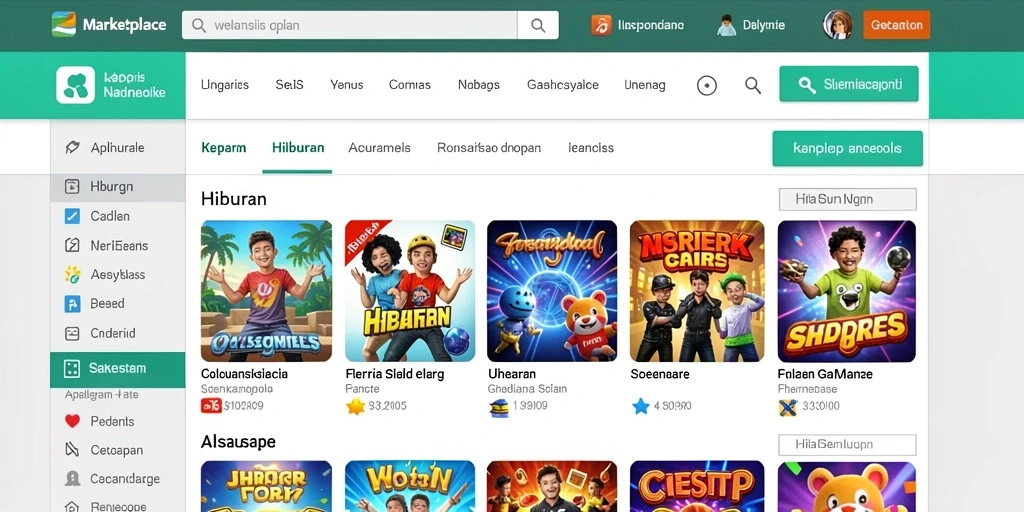1024x512 pixels.
Task: Click the yellow star rating under Flerria Siald
Action: [x=355, y=406]
